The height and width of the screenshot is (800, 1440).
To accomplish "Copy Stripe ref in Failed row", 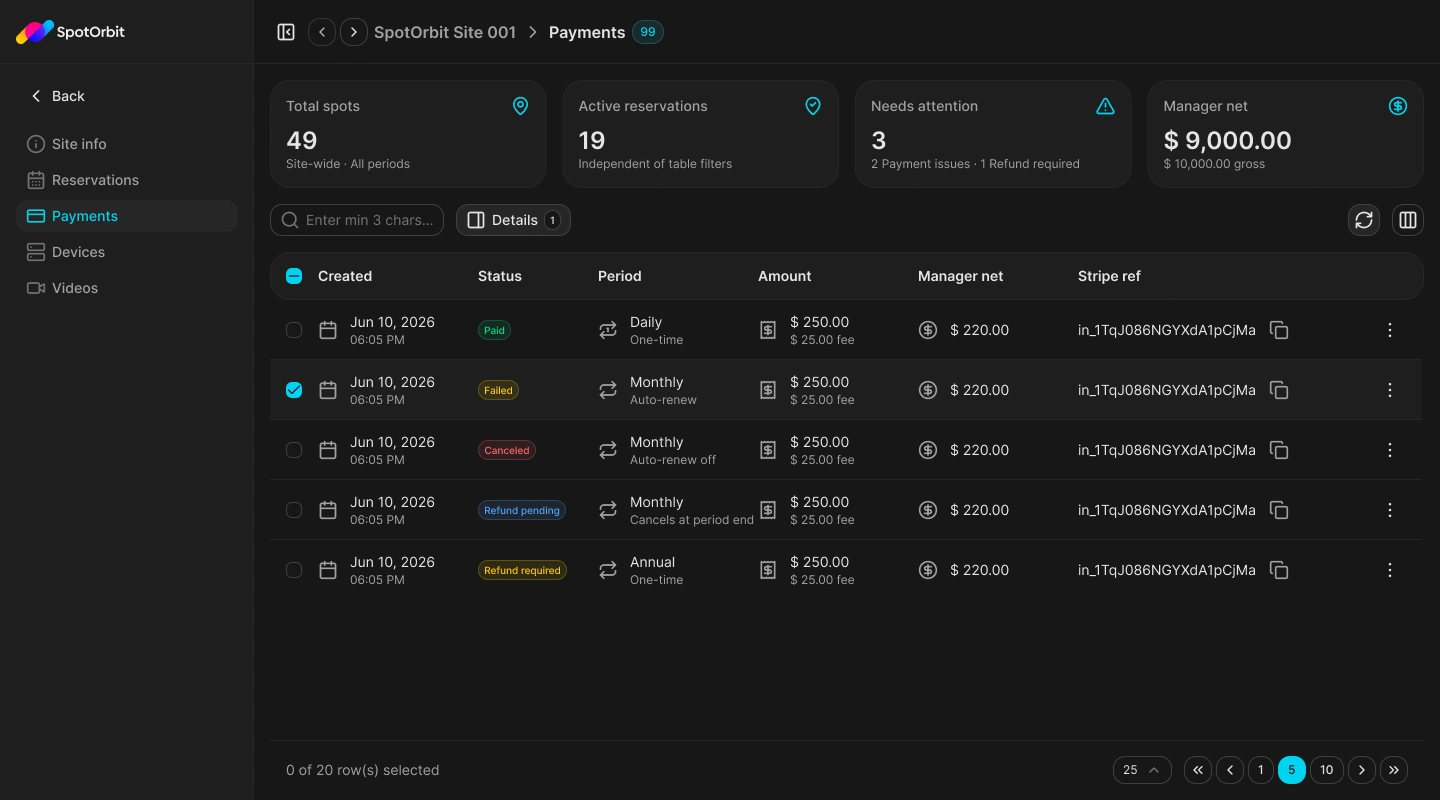I will click(1279, 390).
